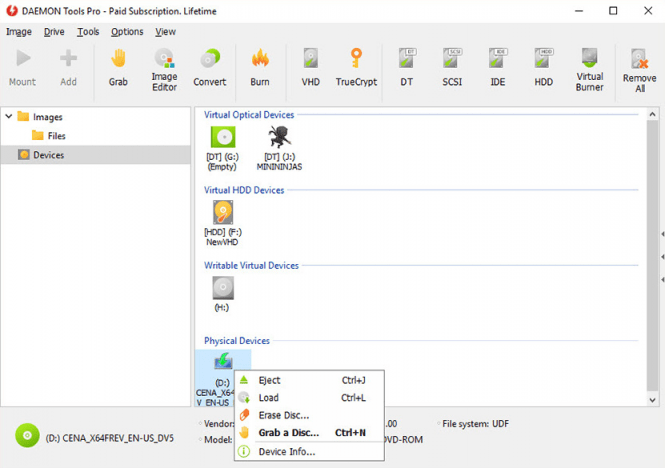Close the DAEMON Tools Pro window

(648, 11)
